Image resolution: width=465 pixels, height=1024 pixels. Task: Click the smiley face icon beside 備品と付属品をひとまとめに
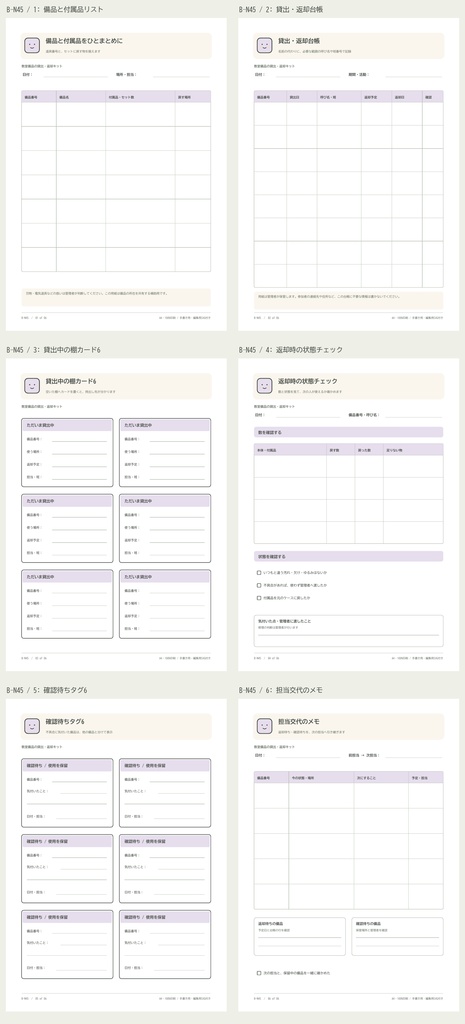(x=32, y=46)
